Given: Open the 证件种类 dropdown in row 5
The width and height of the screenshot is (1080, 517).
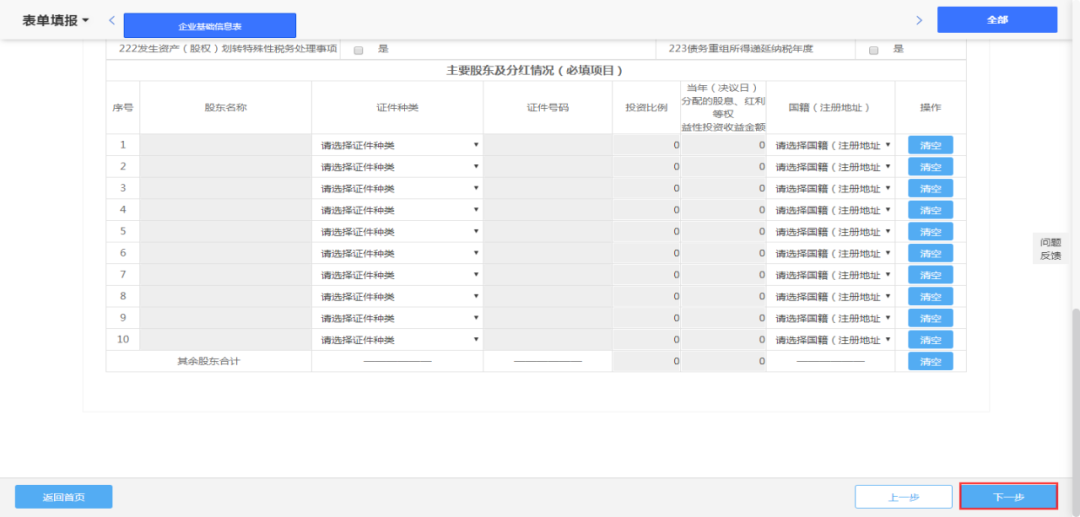Looking at the screenshot, I should tap(398, 232).
